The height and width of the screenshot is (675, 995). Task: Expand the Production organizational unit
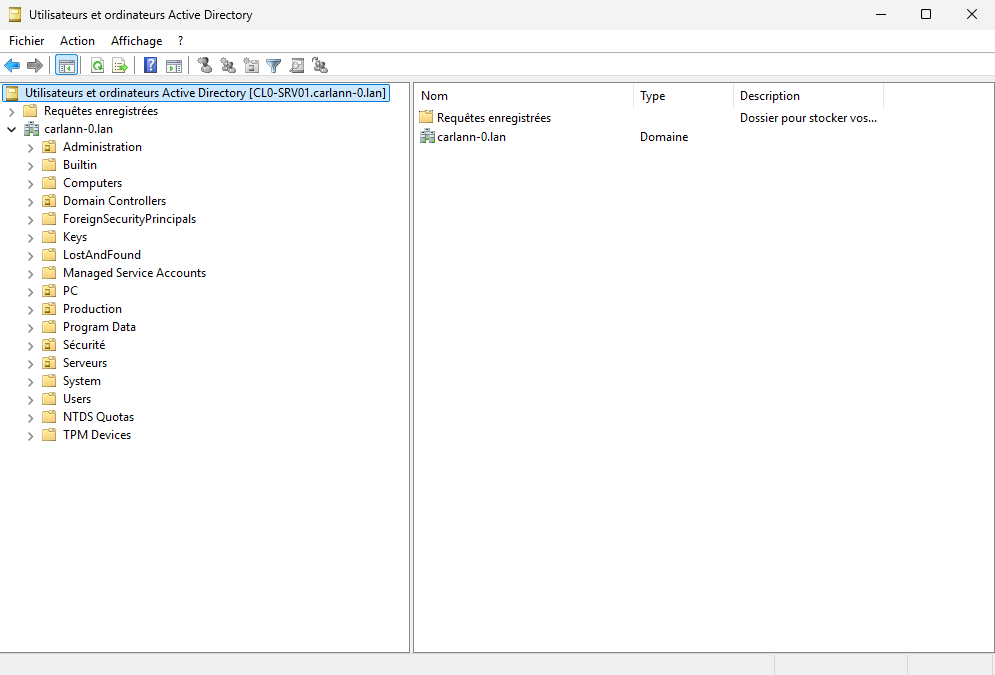[30, 310]
